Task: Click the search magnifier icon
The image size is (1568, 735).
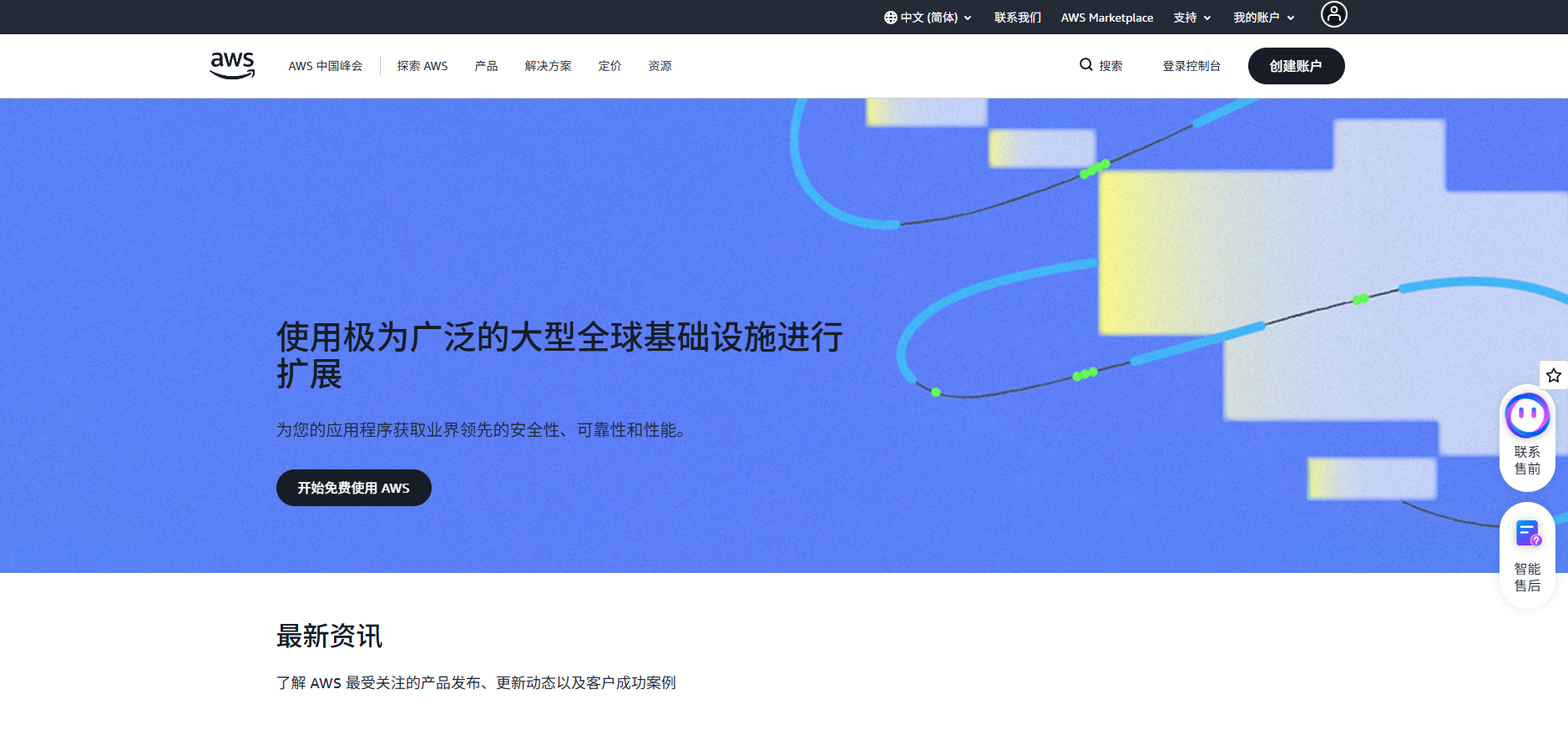Action: tap(1085, 64)
